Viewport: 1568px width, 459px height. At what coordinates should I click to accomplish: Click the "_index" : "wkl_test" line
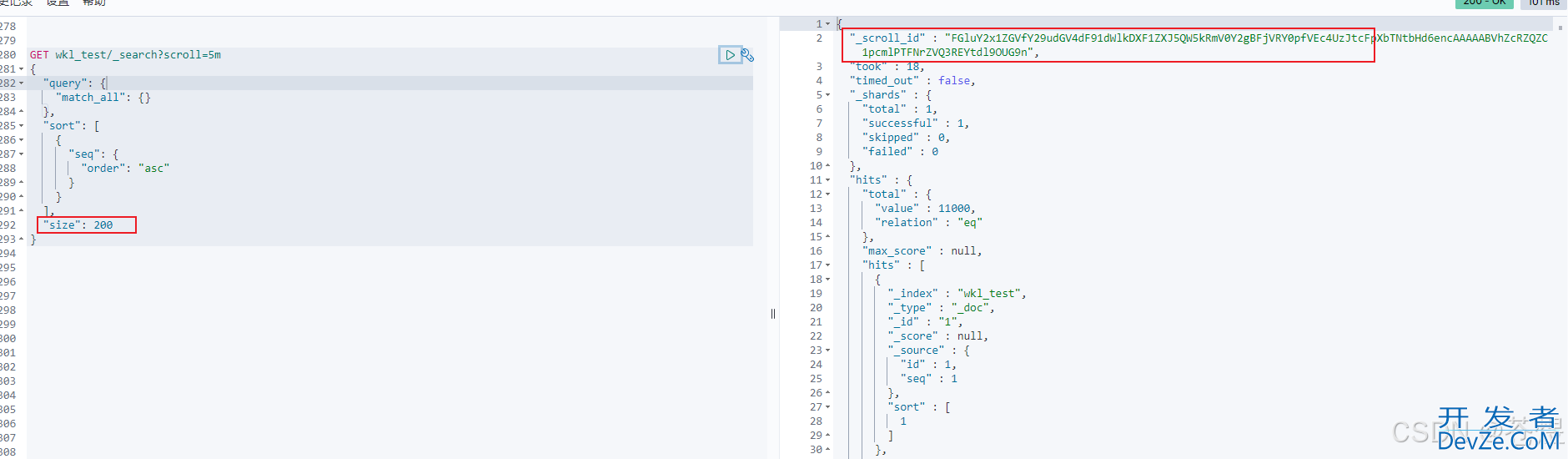click(x=957, y=294)
